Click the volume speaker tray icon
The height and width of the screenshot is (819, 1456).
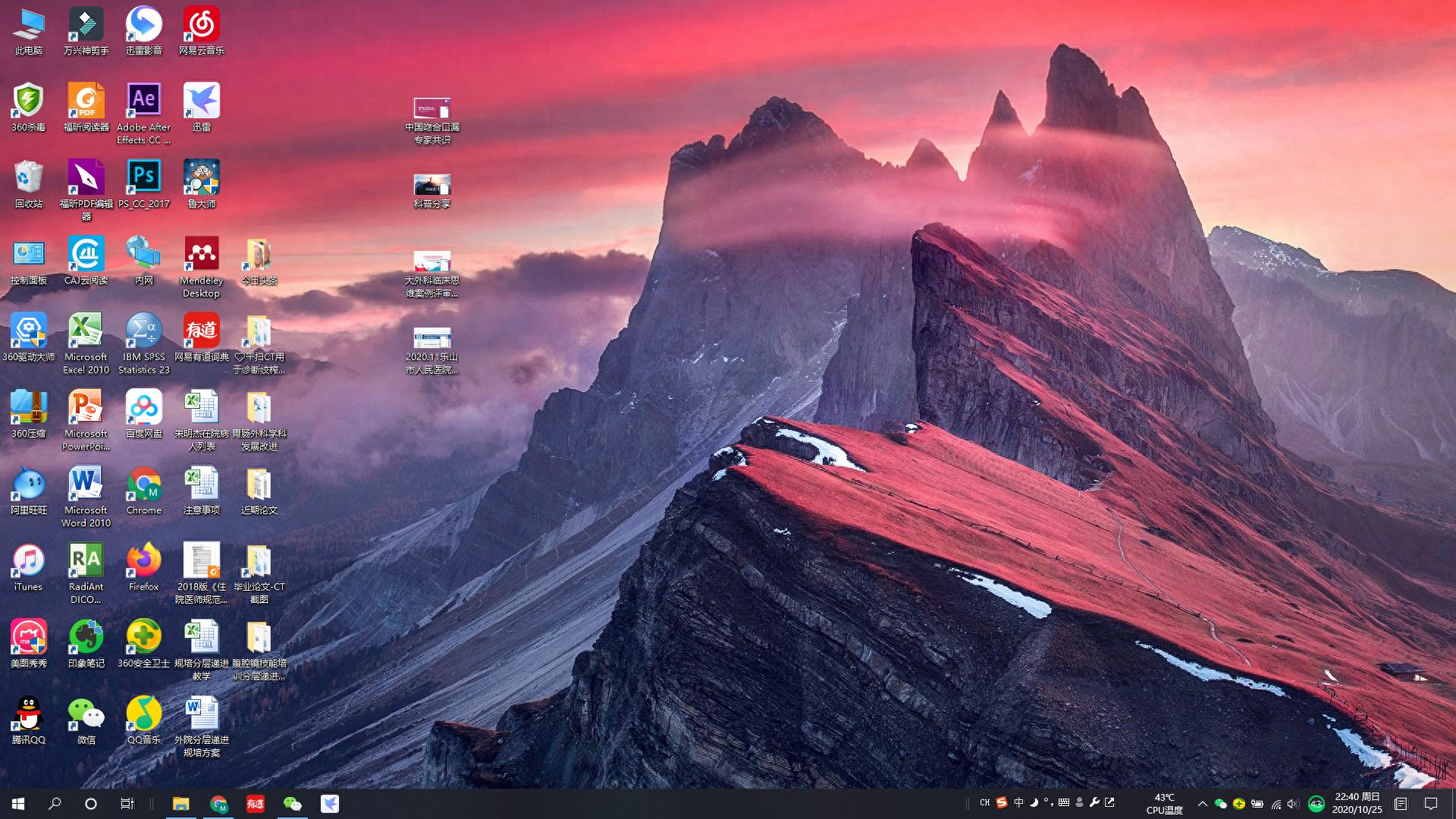coord(1292,804)
